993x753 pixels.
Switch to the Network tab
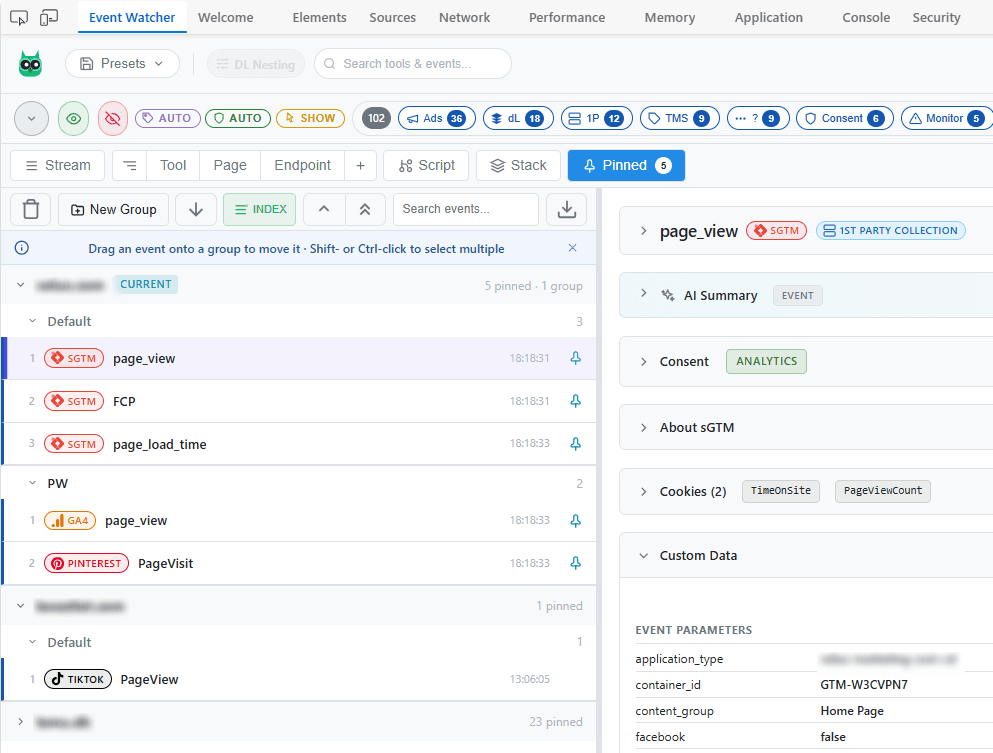pyautogui.click(x=464, y=18)
